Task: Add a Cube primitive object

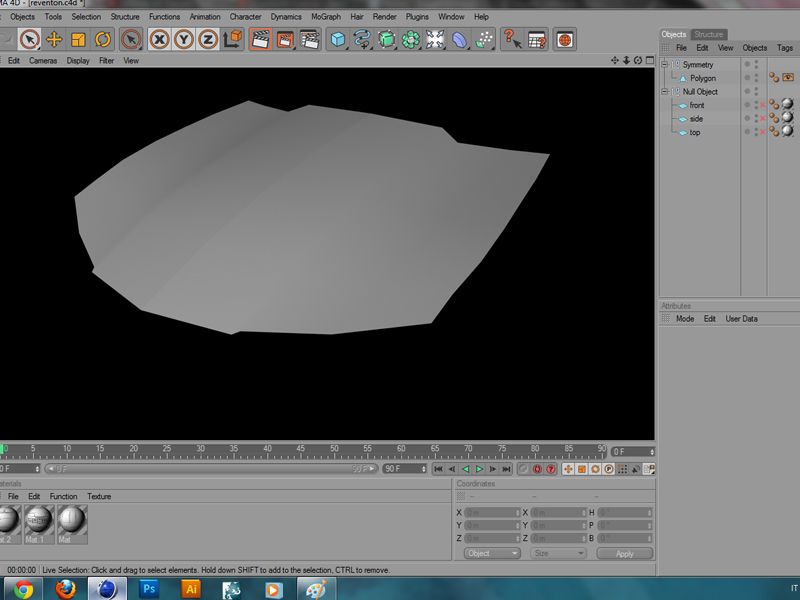Action: click(x=338, y=39)
